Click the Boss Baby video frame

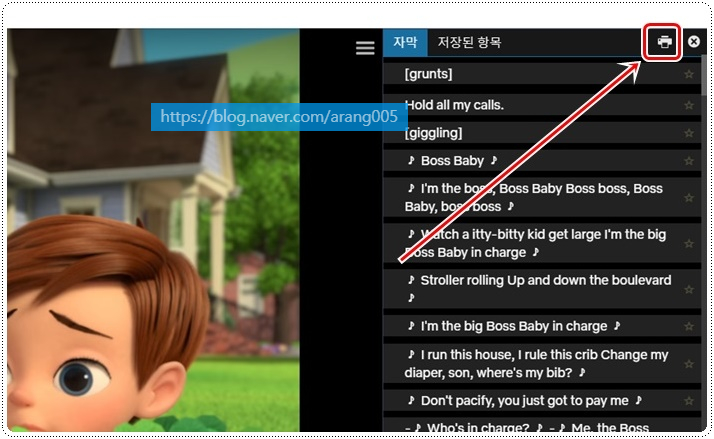(153, 230)
